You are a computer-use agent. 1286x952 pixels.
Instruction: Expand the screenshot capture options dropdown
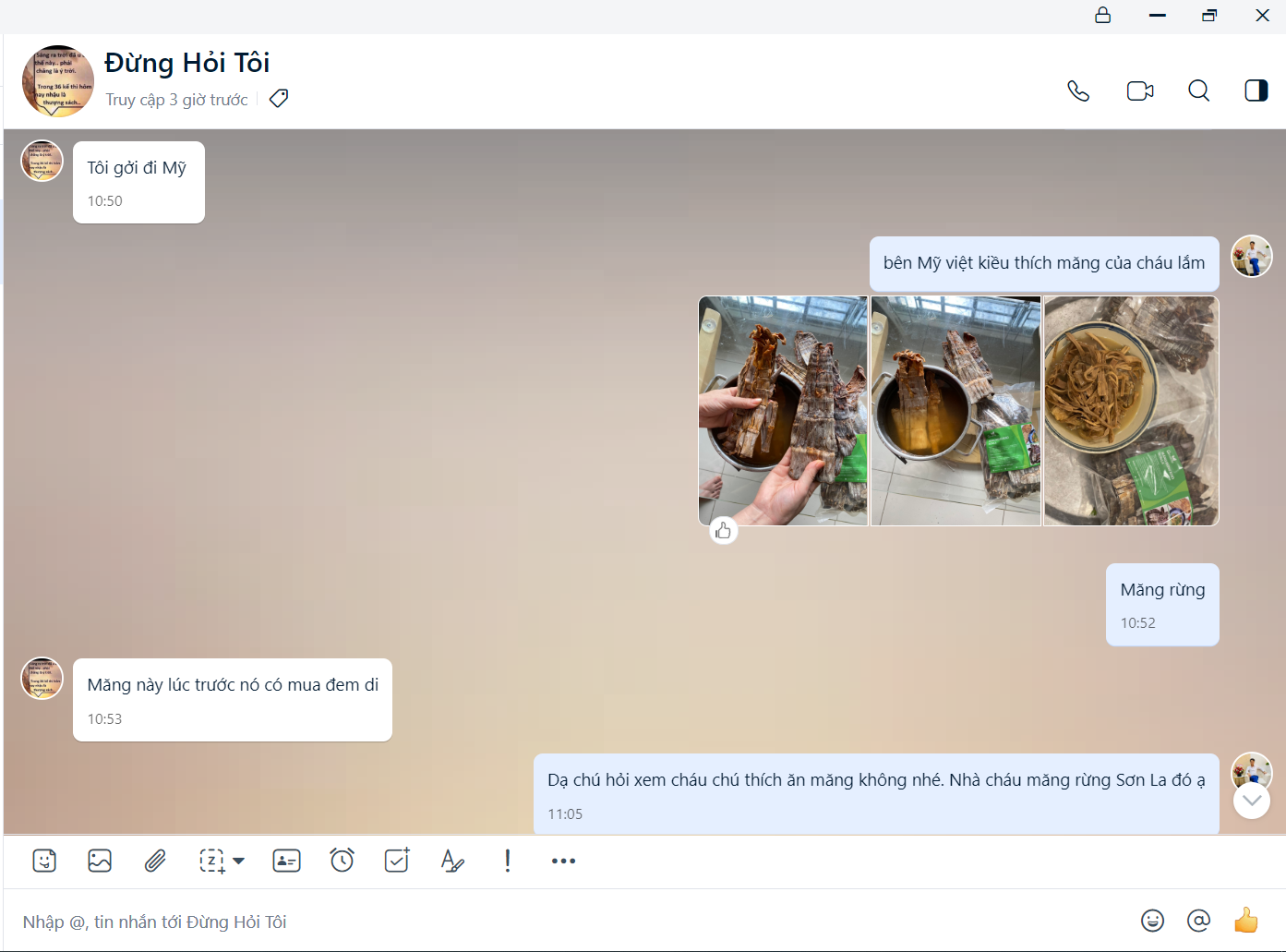click(x=238, y=861)
